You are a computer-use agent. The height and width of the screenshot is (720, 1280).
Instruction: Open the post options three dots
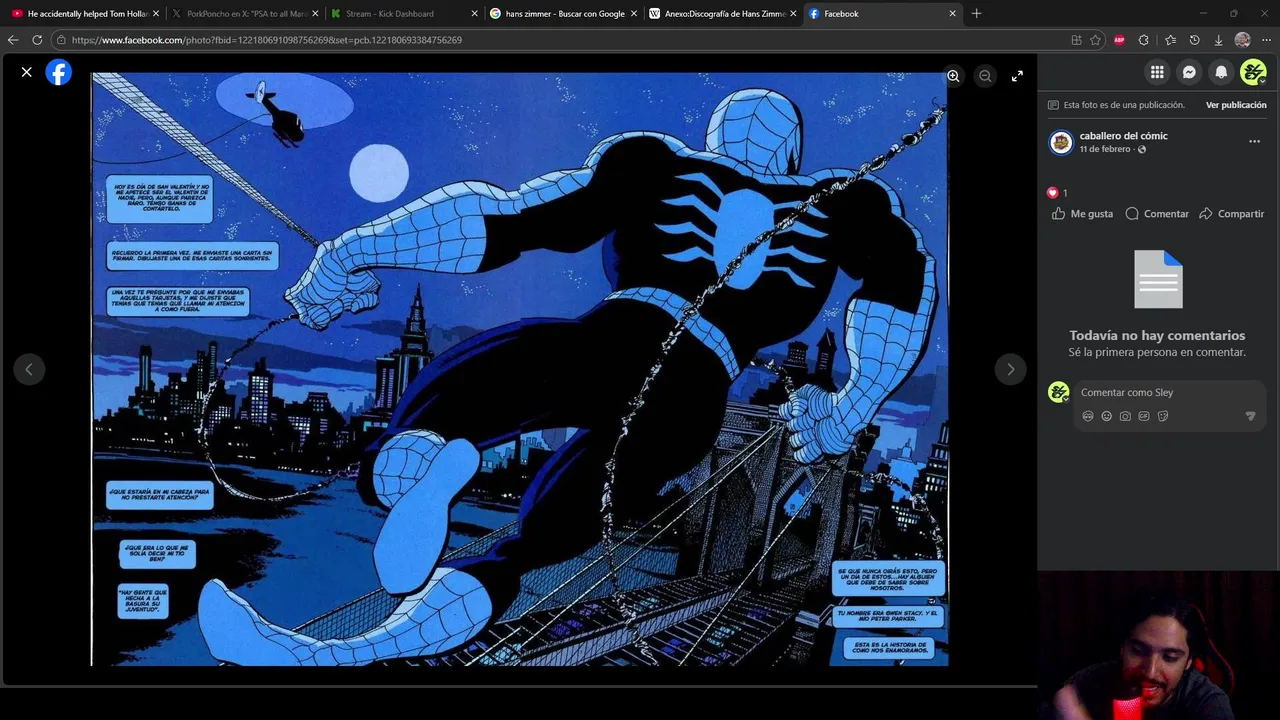[x=1254, y=142]
